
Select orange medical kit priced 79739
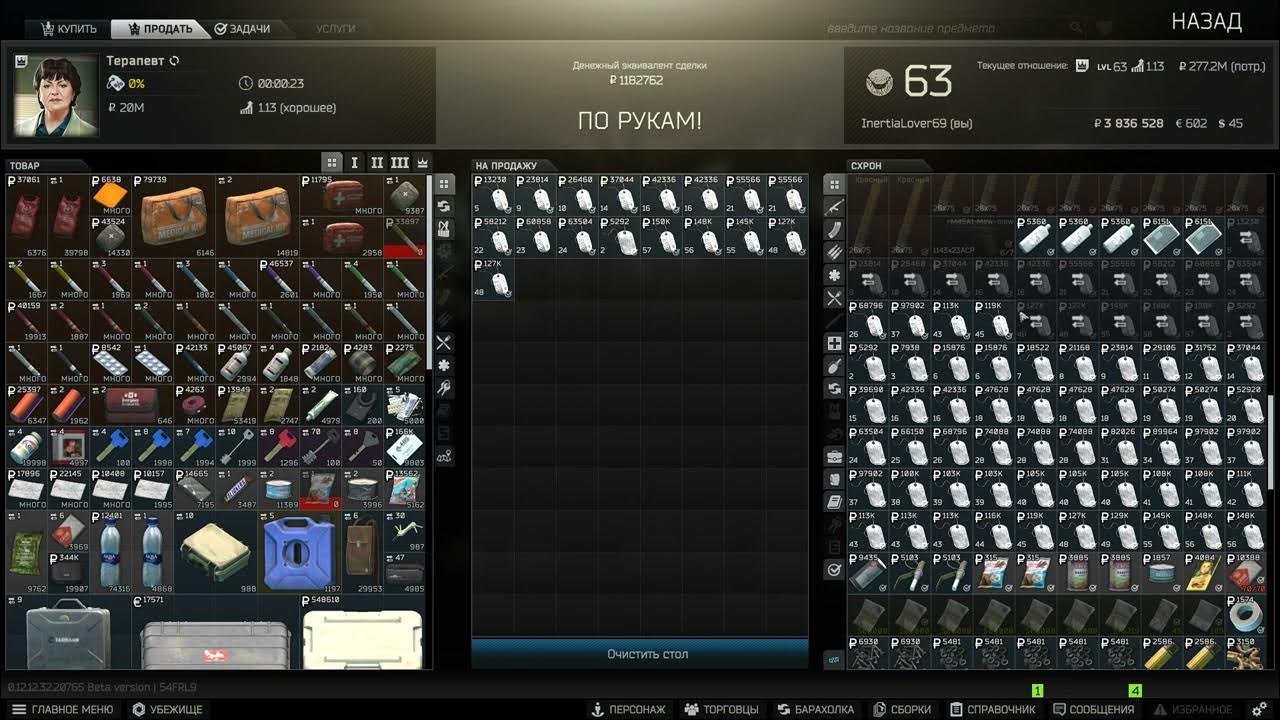(174, 217)
